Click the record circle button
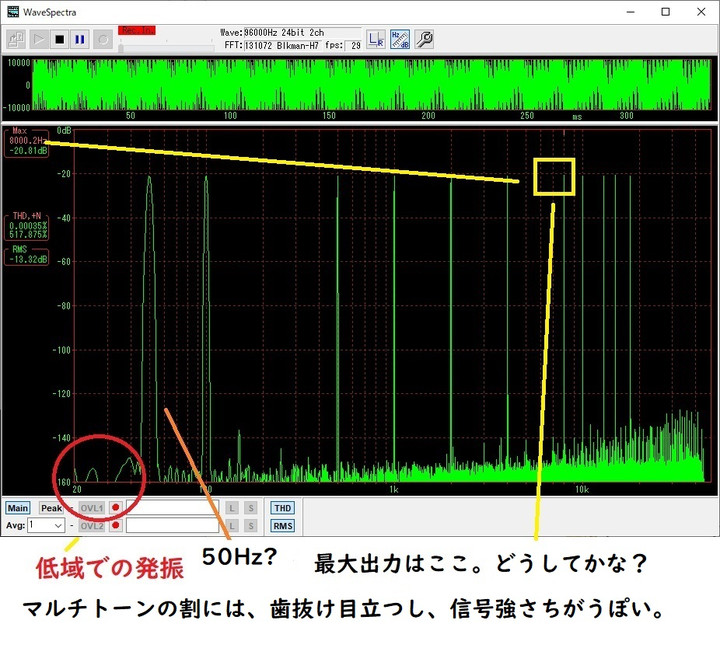 [x=103, y=39]
